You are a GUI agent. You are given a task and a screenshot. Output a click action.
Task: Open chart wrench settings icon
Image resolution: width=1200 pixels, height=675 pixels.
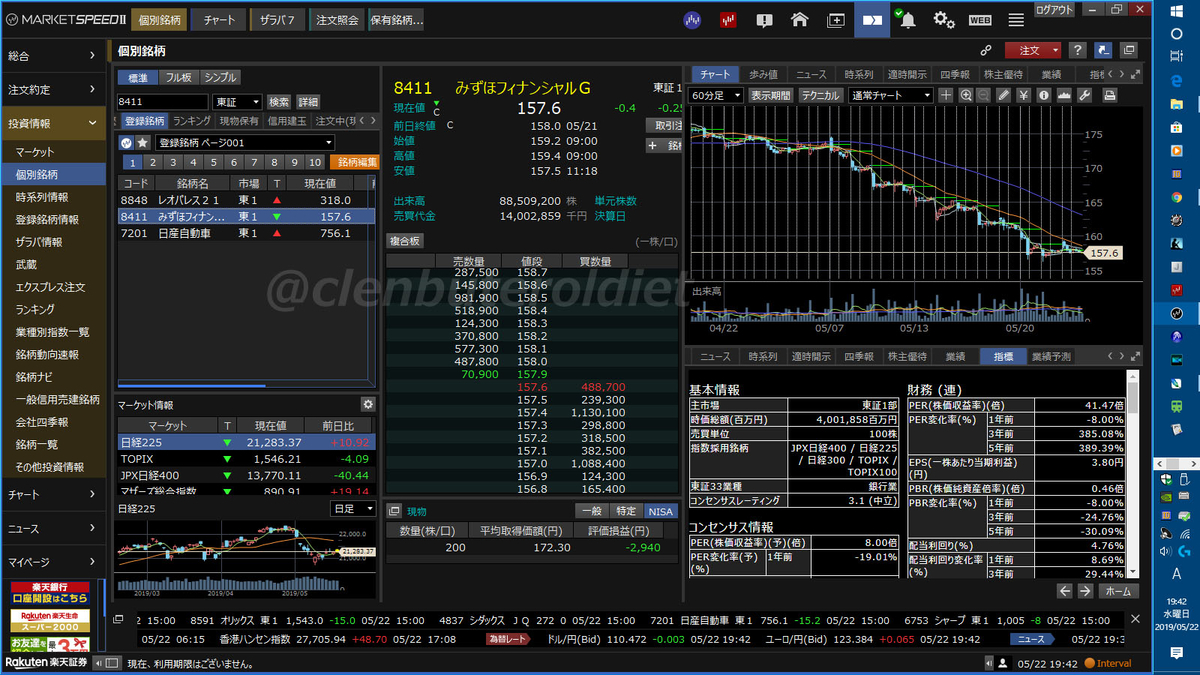click(1083, 95)
